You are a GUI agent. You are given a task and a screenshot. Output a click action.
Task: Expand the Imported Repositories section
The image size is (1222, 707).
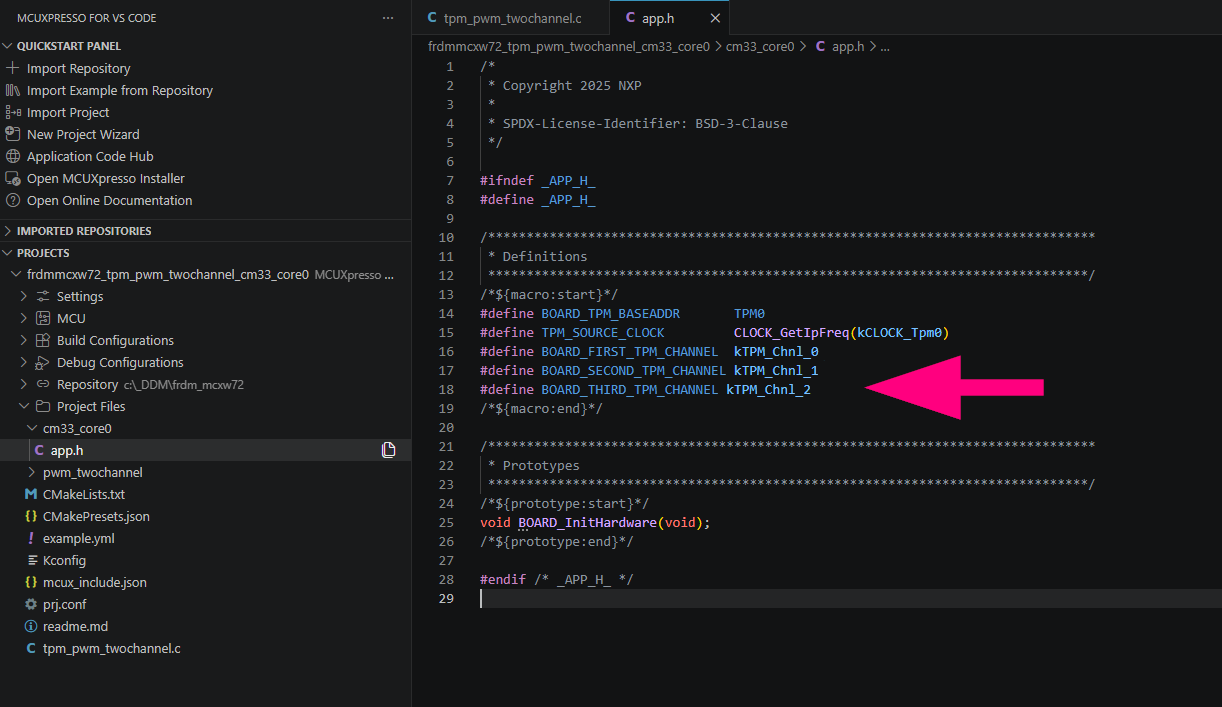(8, 231)
